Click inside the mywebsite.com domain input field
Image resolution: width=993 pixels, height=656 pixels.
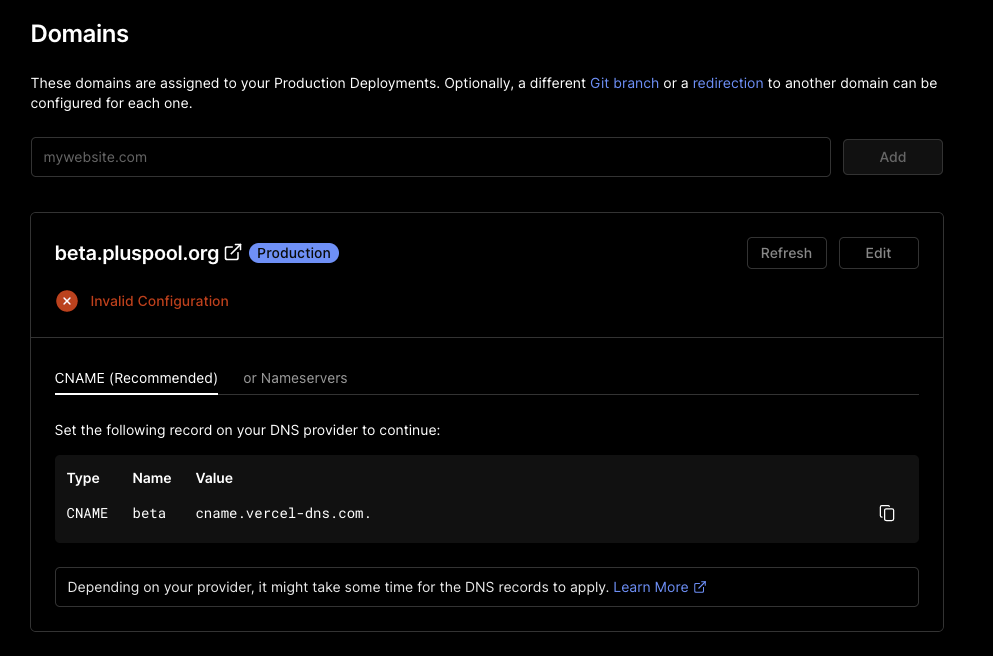[430, 156]
